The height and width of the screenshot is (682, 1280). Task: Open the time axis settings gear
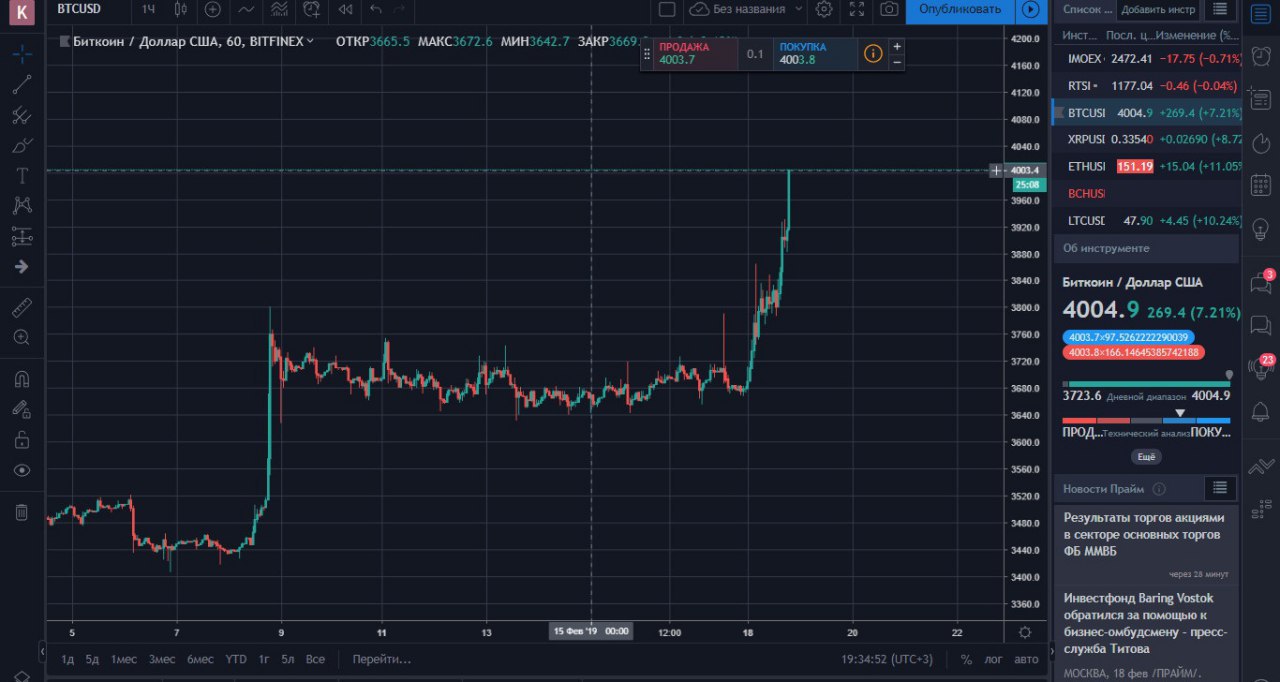click(1025, 632)
